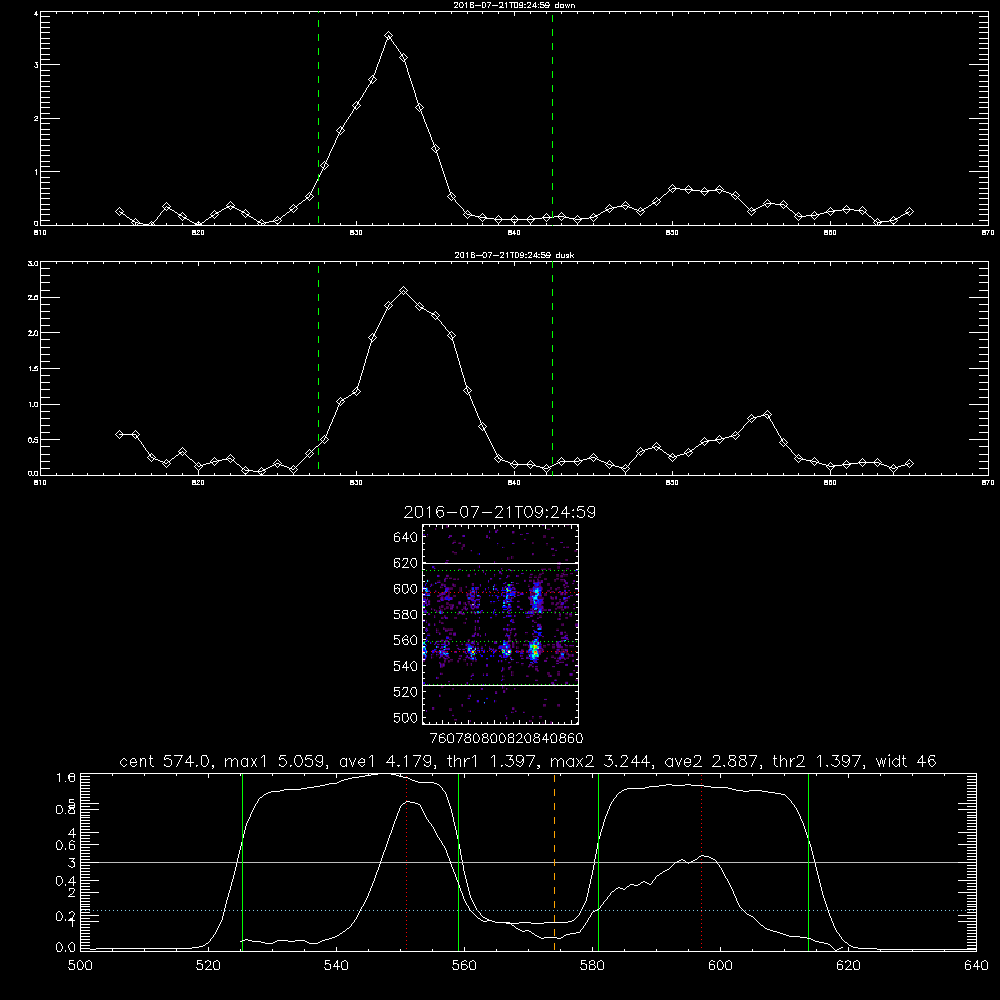Click the y-axis label 640 of spectral image
The image size is (1000, 1000).
[406, 538]
